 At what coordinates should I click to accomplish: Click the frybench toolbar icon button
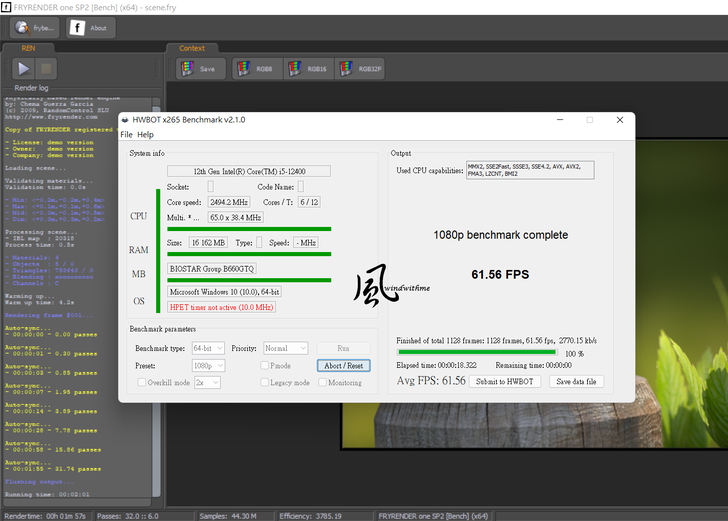coord(34,28)
